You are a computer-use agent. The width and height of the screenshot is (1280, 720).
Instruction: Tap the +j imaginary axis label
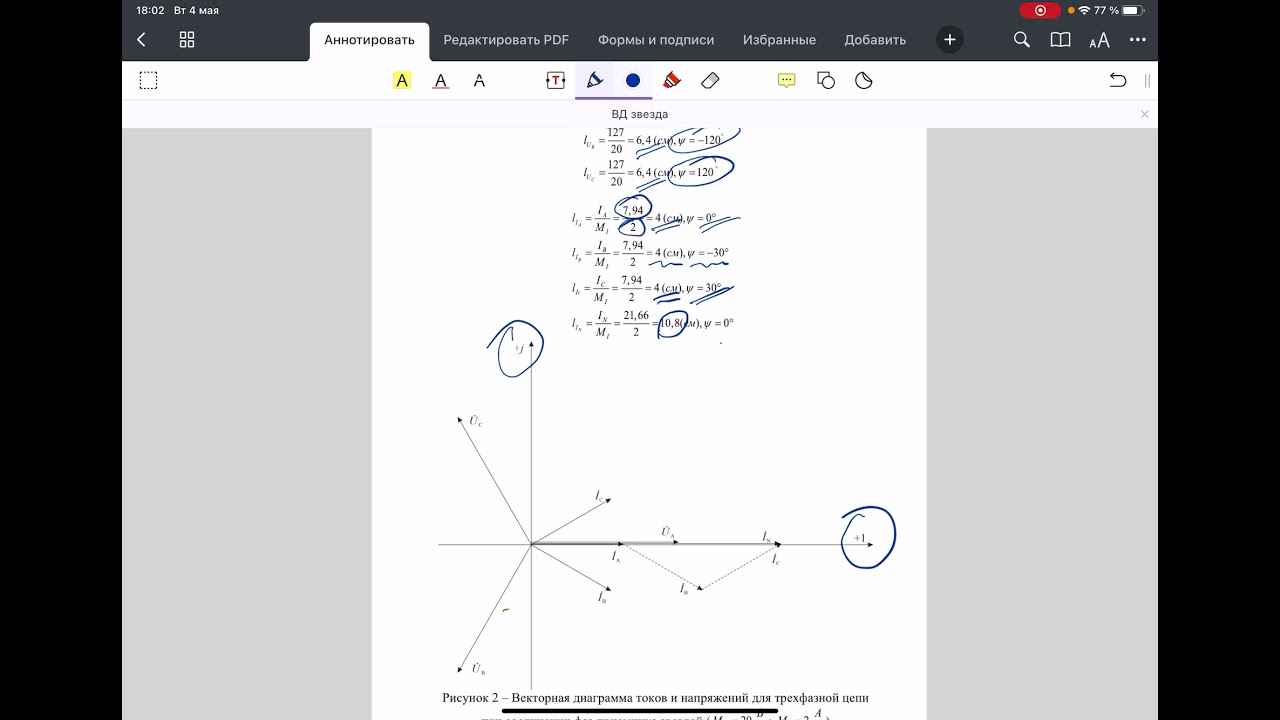519,349
